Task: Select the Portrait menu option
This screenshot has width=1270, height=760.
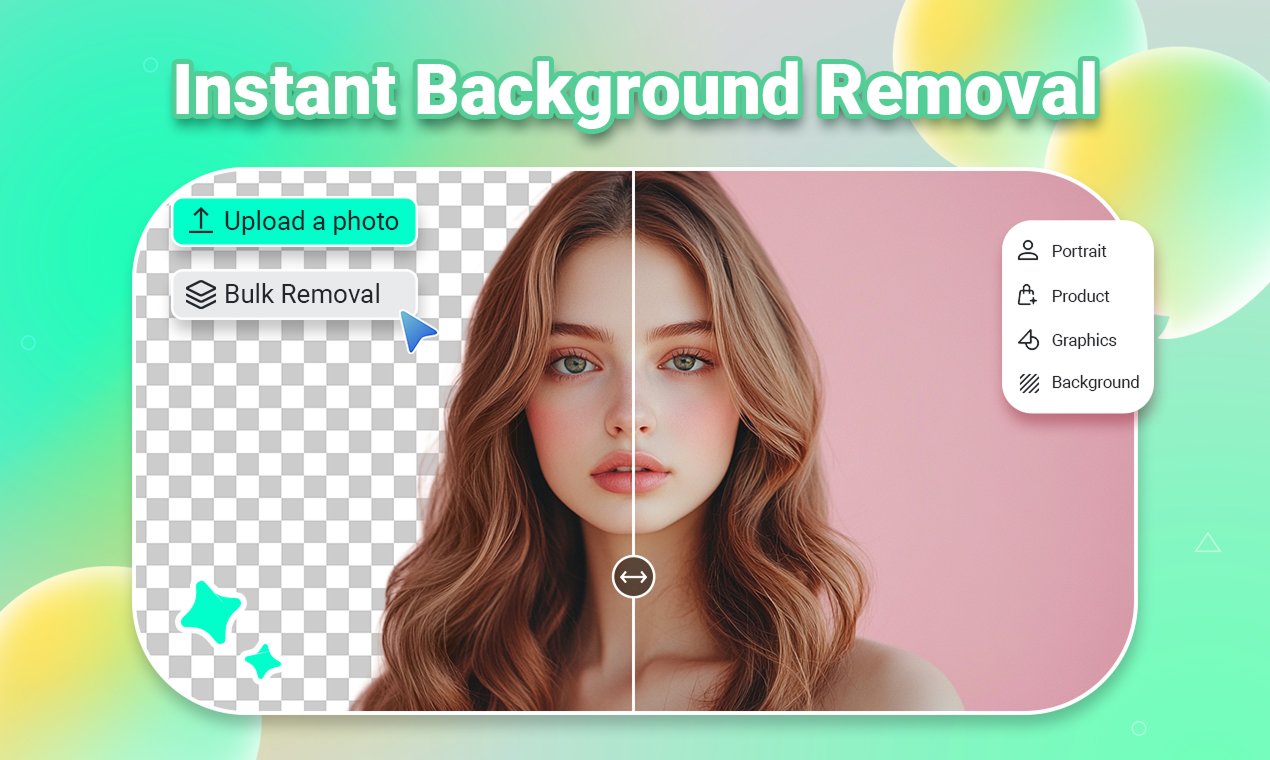Action: [x=1078, y=251]
